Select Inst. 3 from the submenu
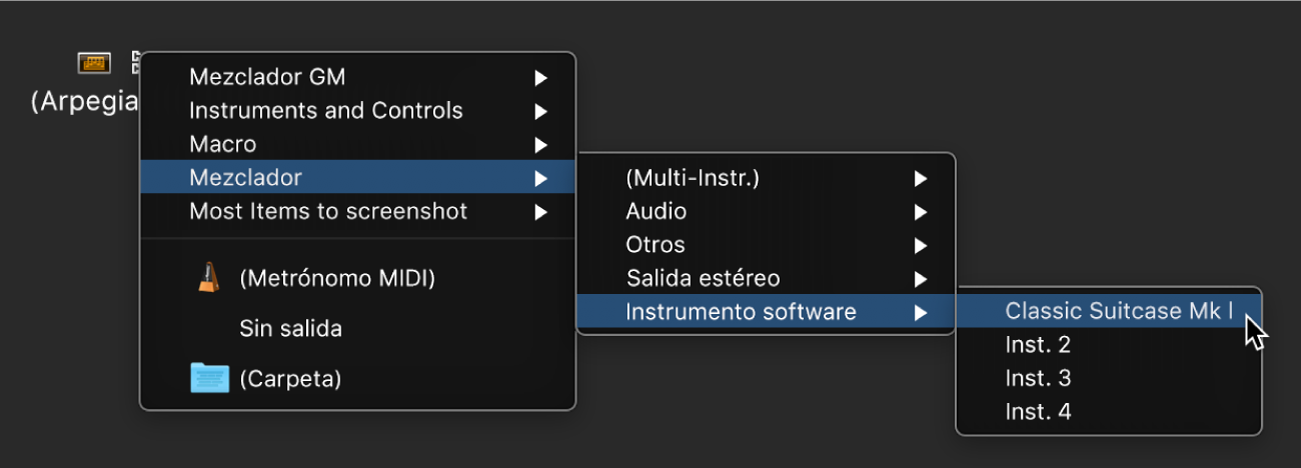 click(x=1038, y=378)
